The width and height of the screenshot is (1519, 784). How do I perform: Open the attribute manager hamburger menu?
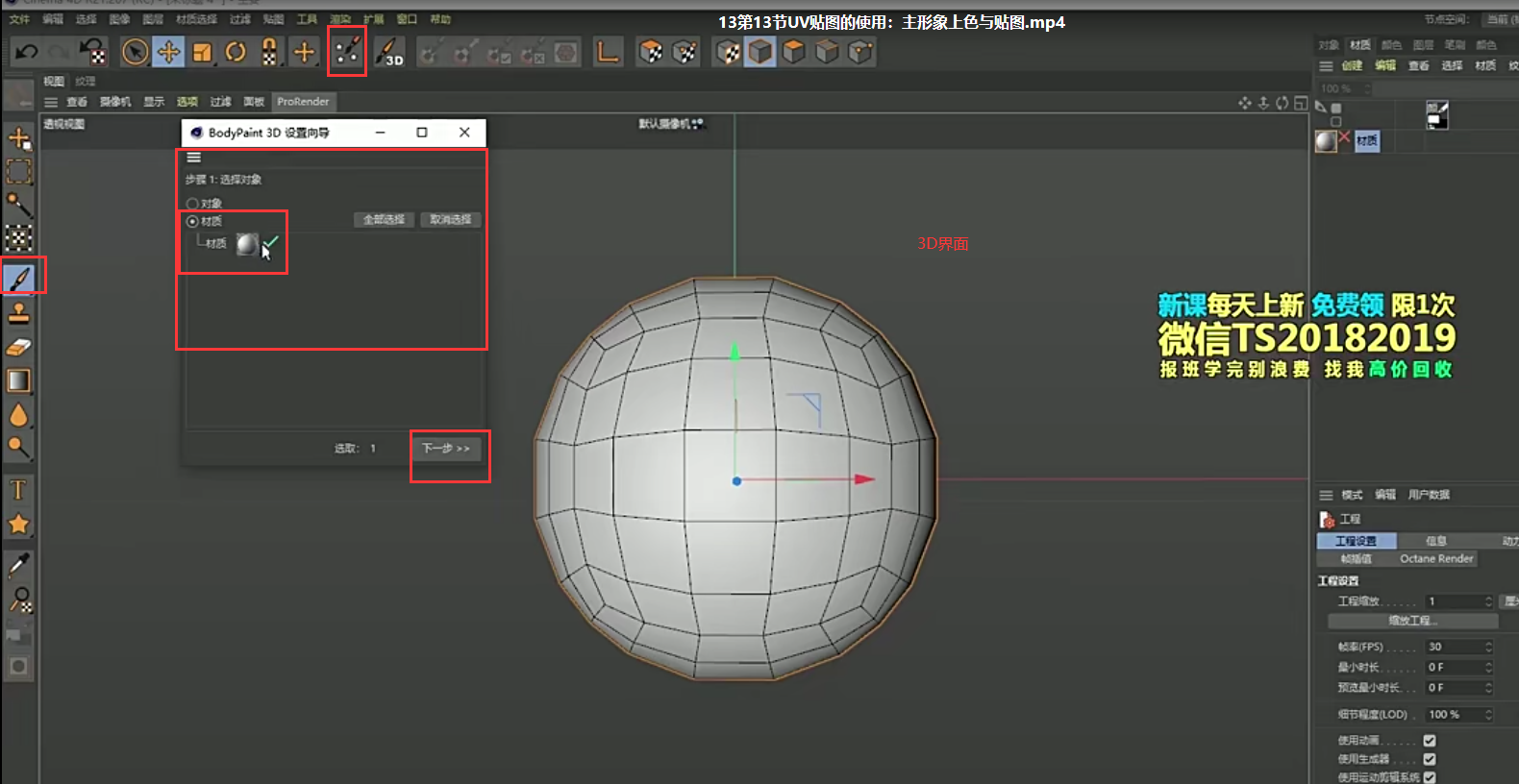click(1326, 495)
